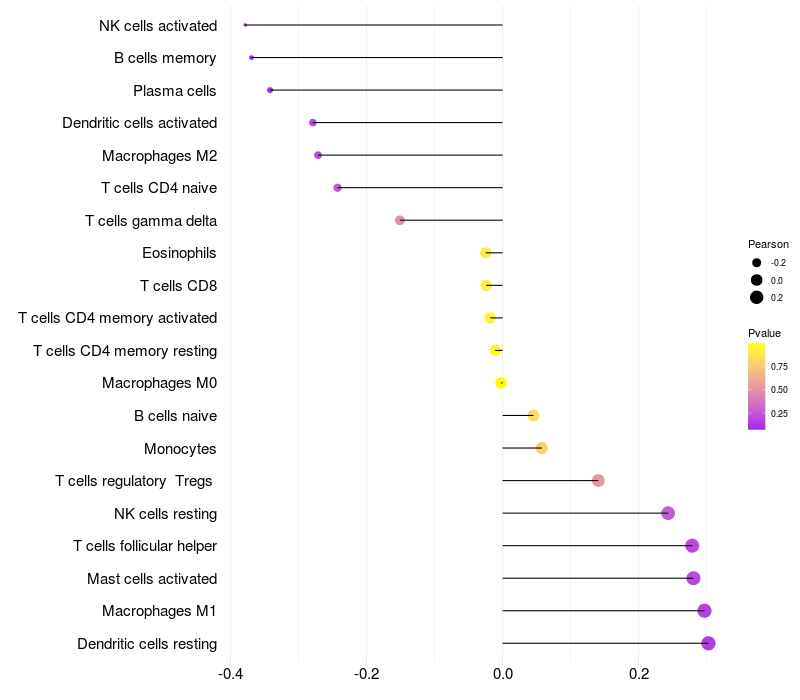The width and height of the screenshot is (800, 700).
Task: Click the -0.4 x-axis tick label
Action: 230,674
